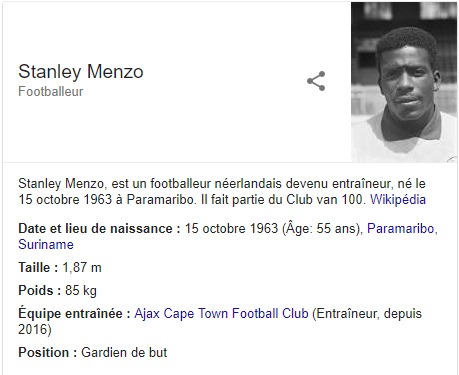The height and width of the screenshot is (375, 459).
Task: Click the 85 kg weight value
Action: pos(81,290)
